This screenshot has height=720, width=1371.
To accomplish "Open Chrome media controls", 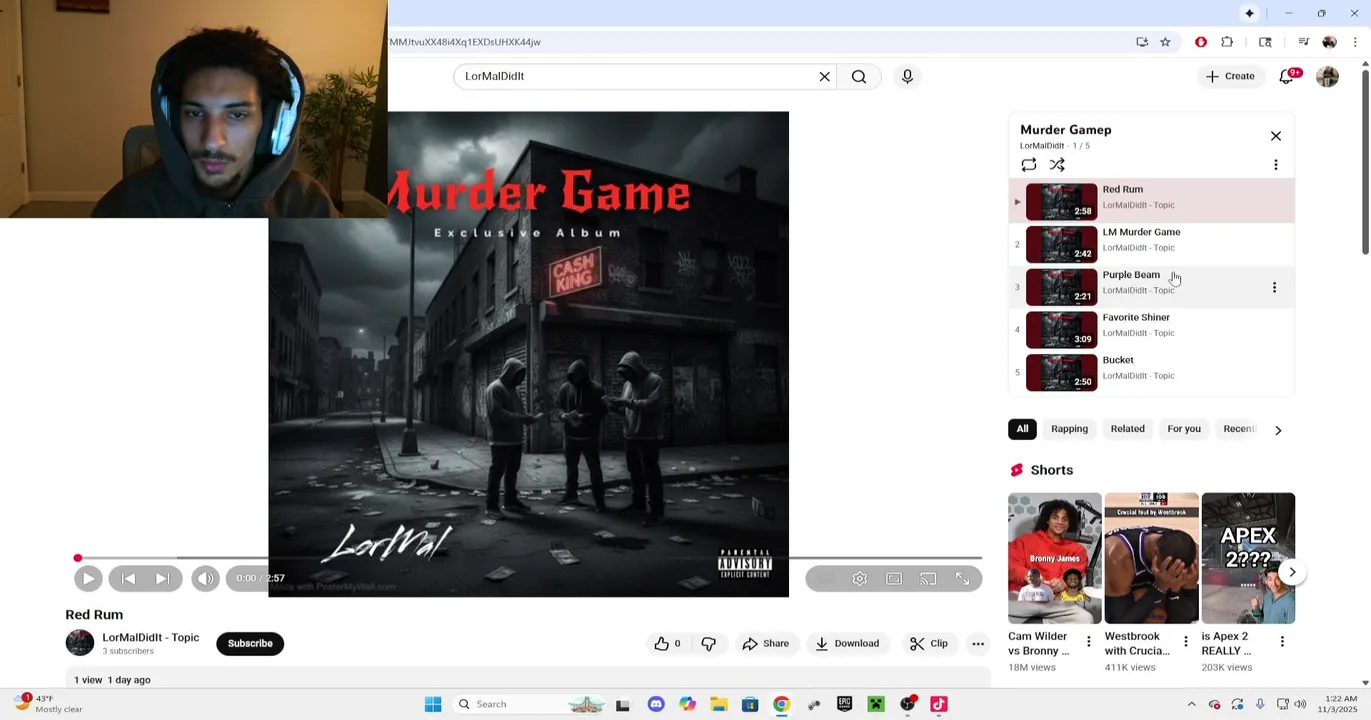I will (x=1303, y=42).
